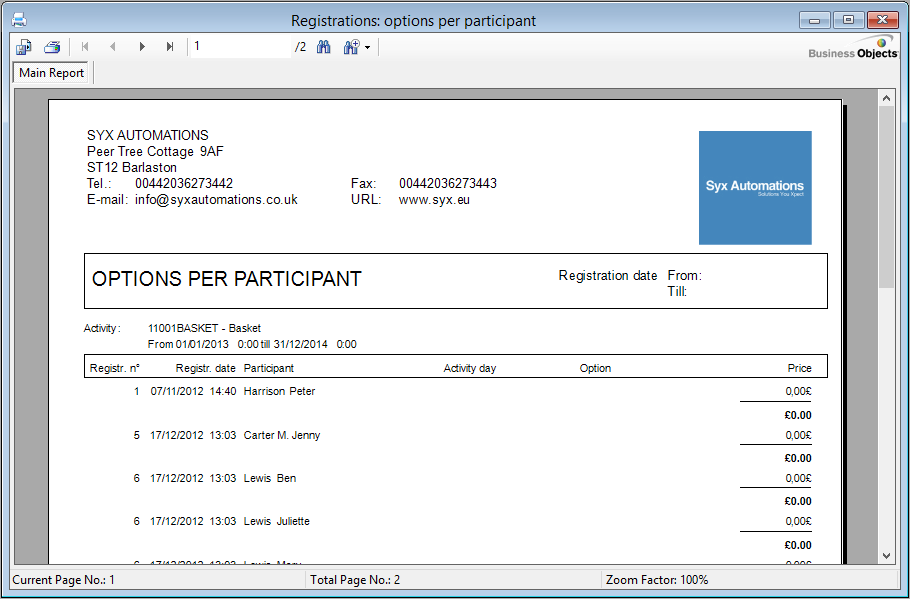Screen dimensions: 910x599
Task: Go to the previous page
Action: (x=113, y=47)
